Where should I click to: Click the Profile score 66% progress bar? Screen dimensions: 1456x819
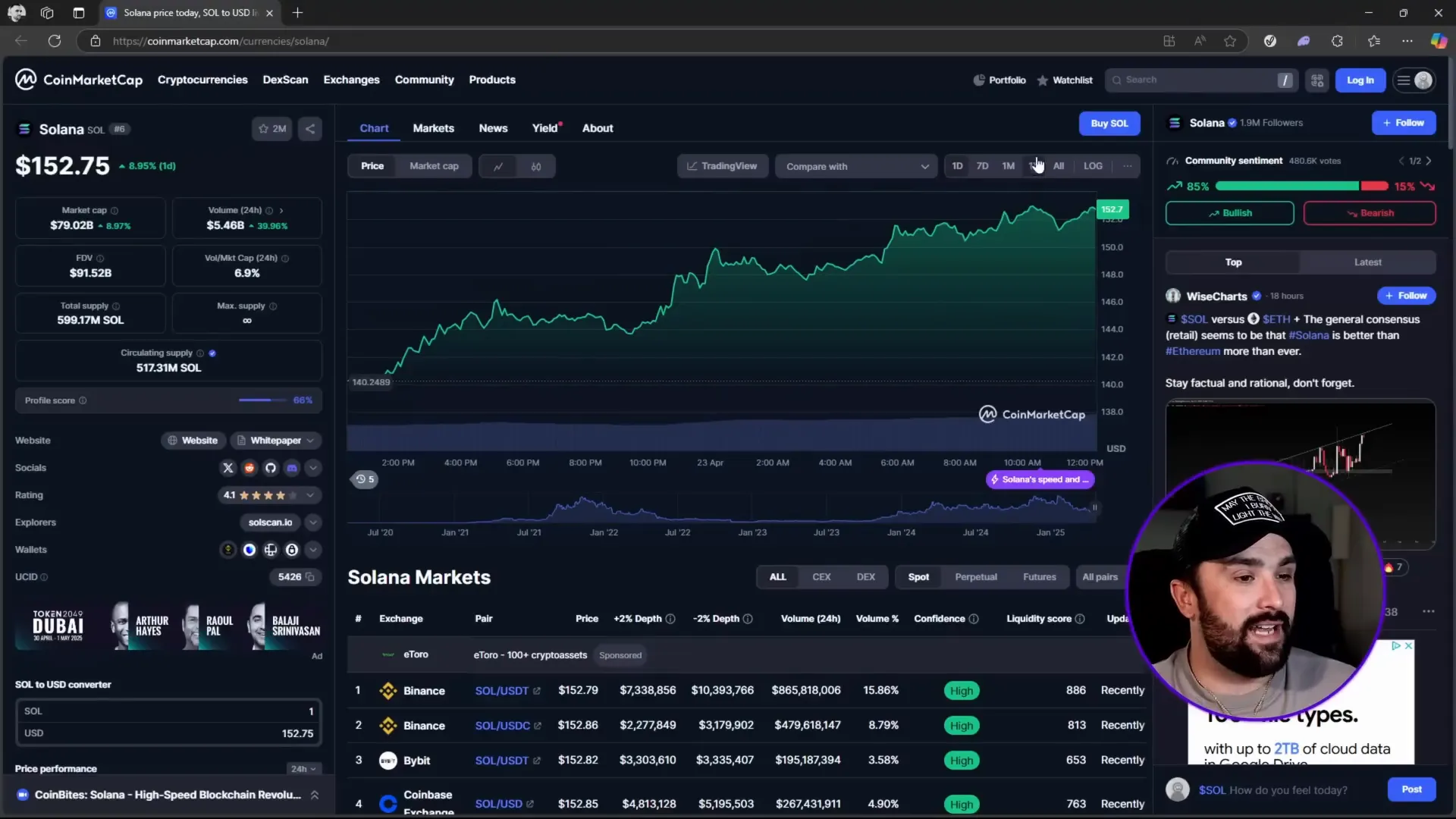(x=262, y=400)
